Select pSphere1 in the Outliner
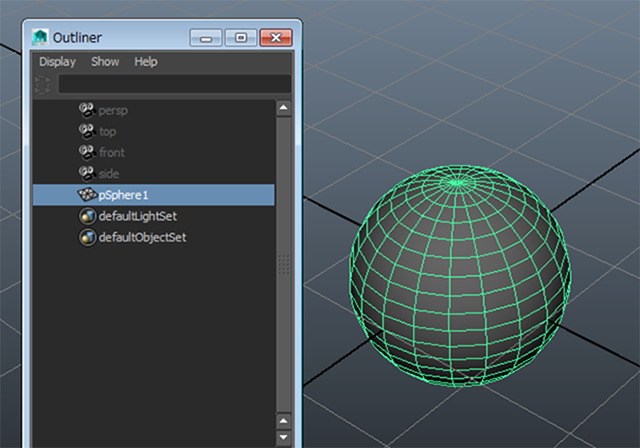The height and width of the screenshot is (448, 640). (154, 195)
